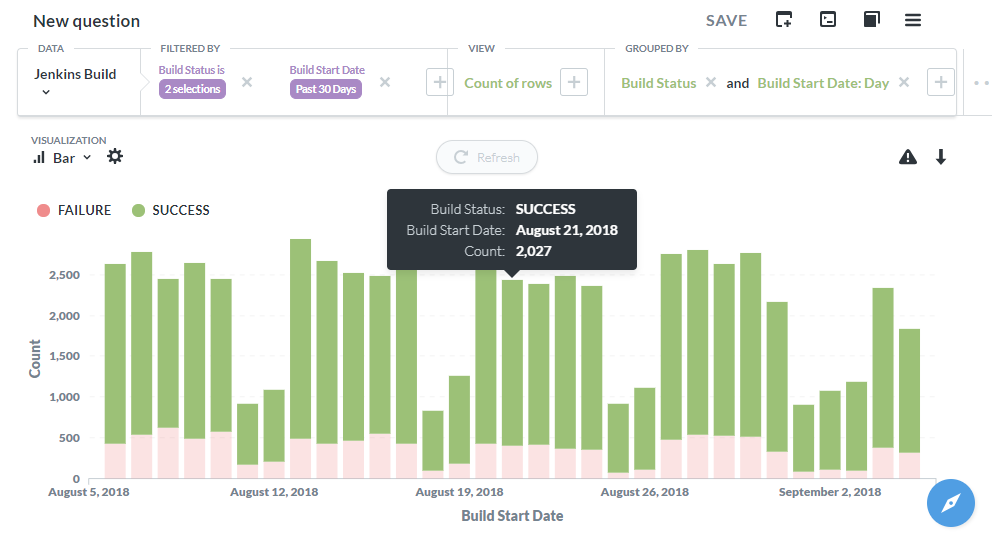Open Jenkins Build data source dropdown
The height and width of the screenshot is (549, 992).
coord(75,82)
